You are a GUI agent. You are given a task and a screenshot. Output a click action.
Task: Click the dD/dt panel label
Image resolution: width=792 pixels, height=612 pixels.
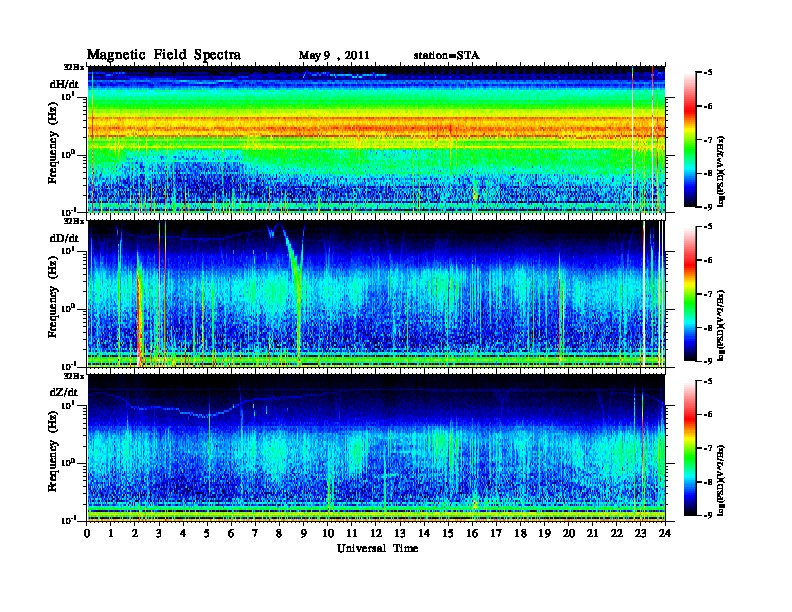[x=64, y=238]
